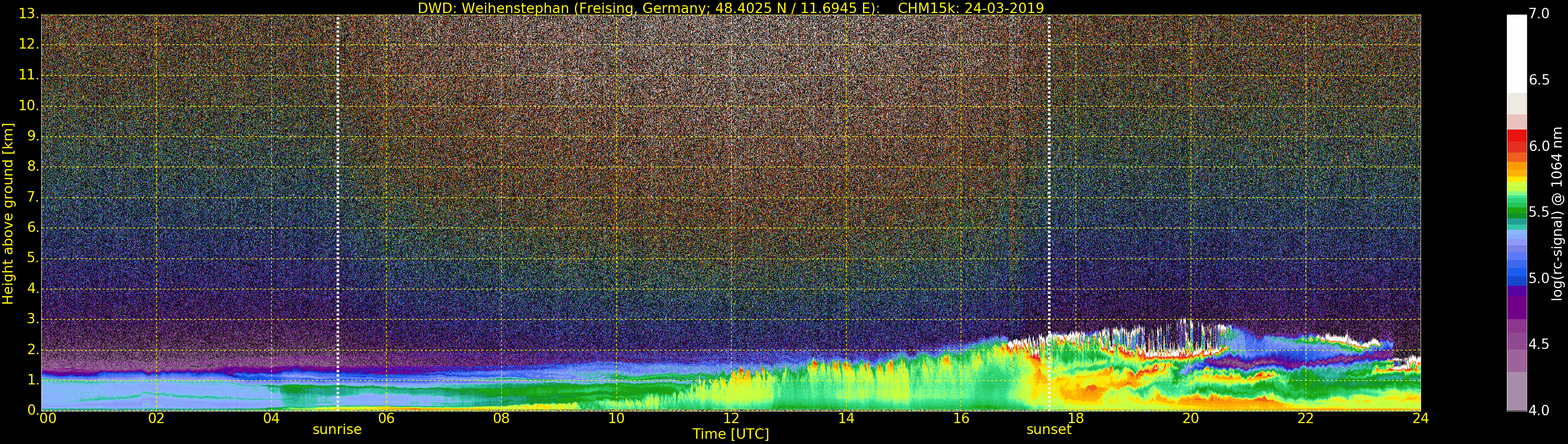Viewport: 1568px width, 444px height.
Task: Click the '14' tick on the time axis
Action: [x=846, y=418]
